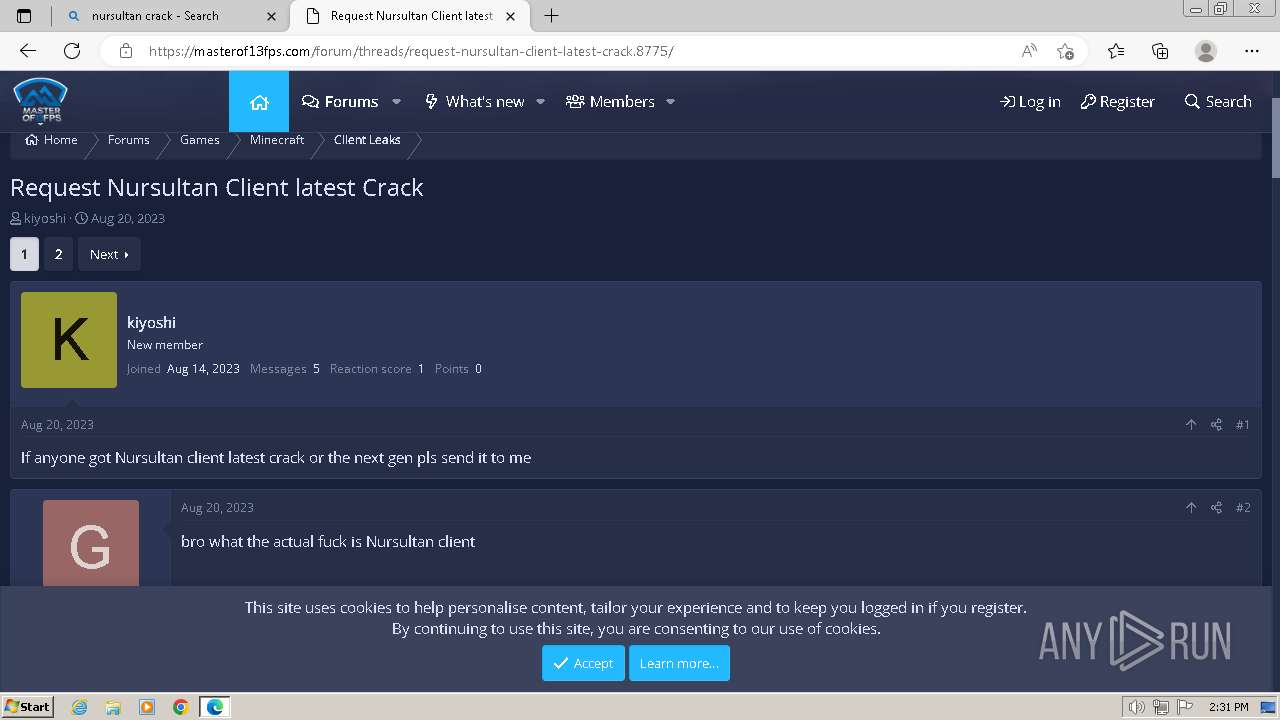Image resolution: width=1280 pixels, height=720 pixels.
Task: Close the nursultan crack search tab
Action: 272,16
